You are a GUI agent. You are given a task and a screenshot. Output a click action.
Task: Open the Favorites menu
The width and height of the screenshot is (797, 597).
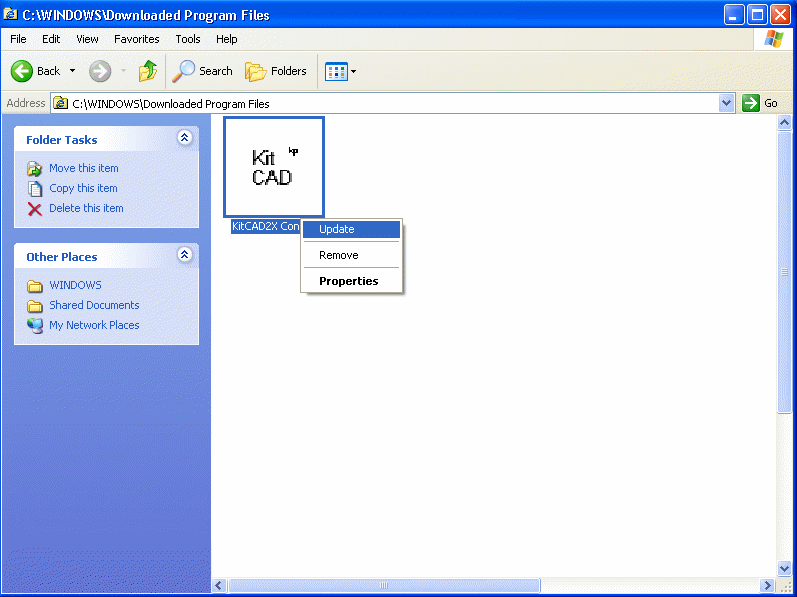pyautogui.click(x=137, y=39)
